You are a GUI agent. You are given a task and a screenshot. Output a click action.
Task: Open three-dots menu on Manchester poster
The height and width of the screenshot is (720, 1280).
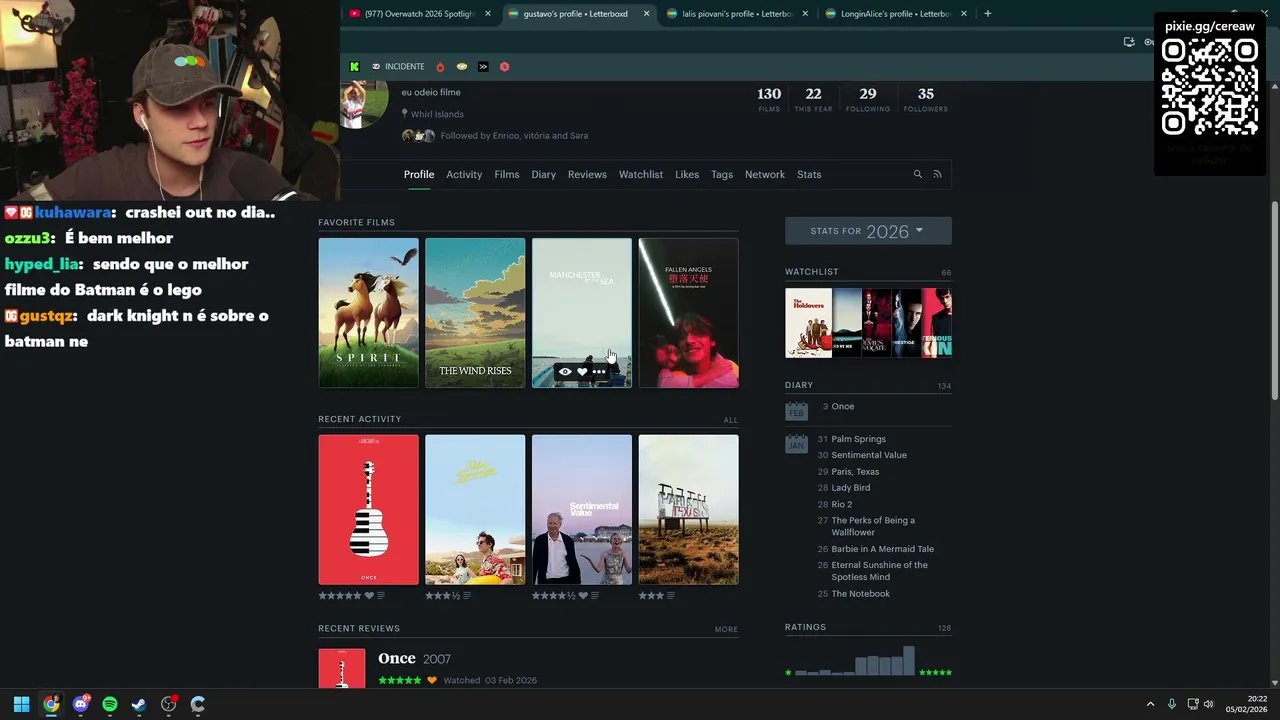(x=599, y=372)
